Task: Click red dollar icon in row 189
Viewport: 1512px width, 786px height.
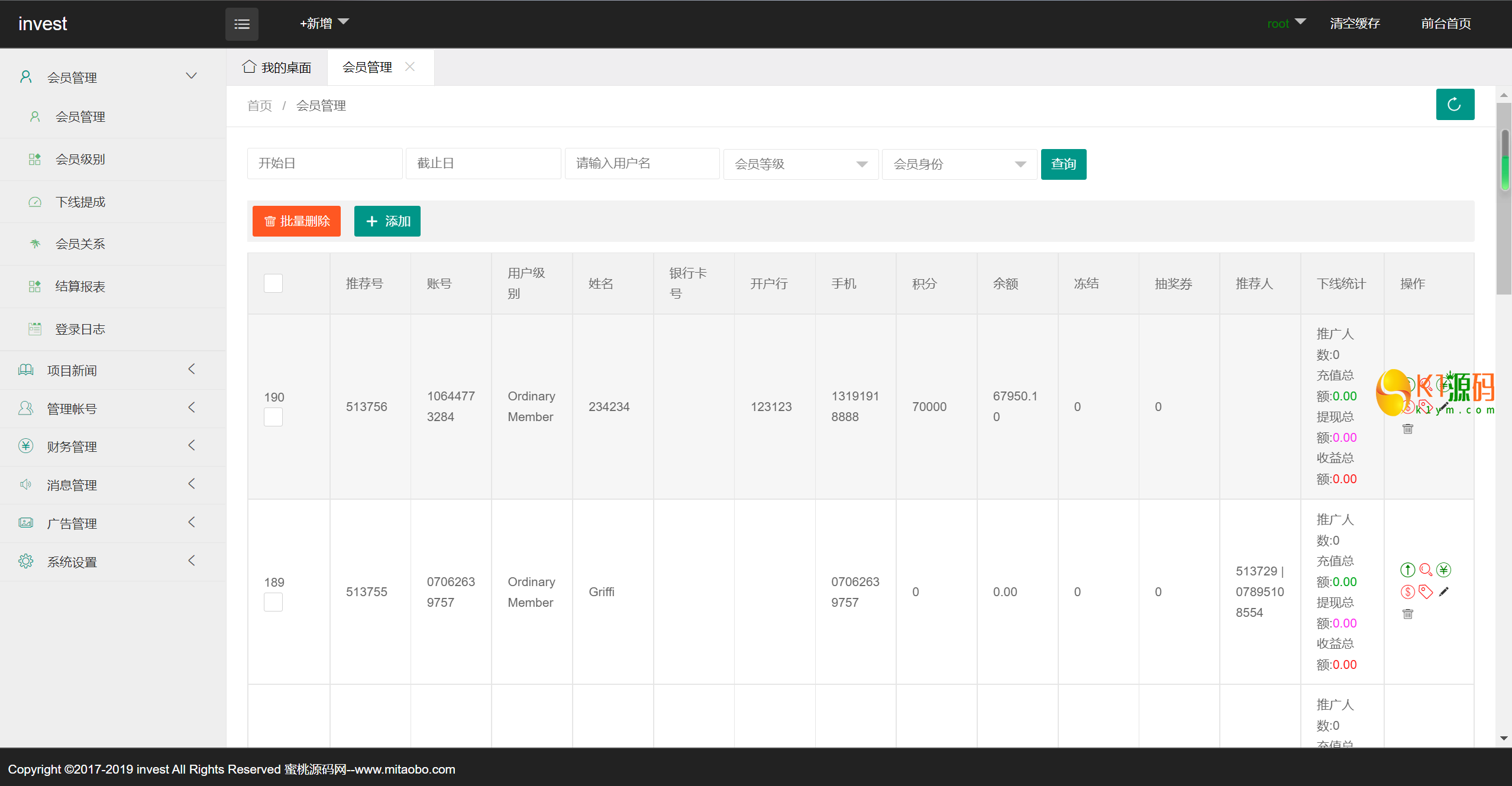Action: click(1407, 592)
